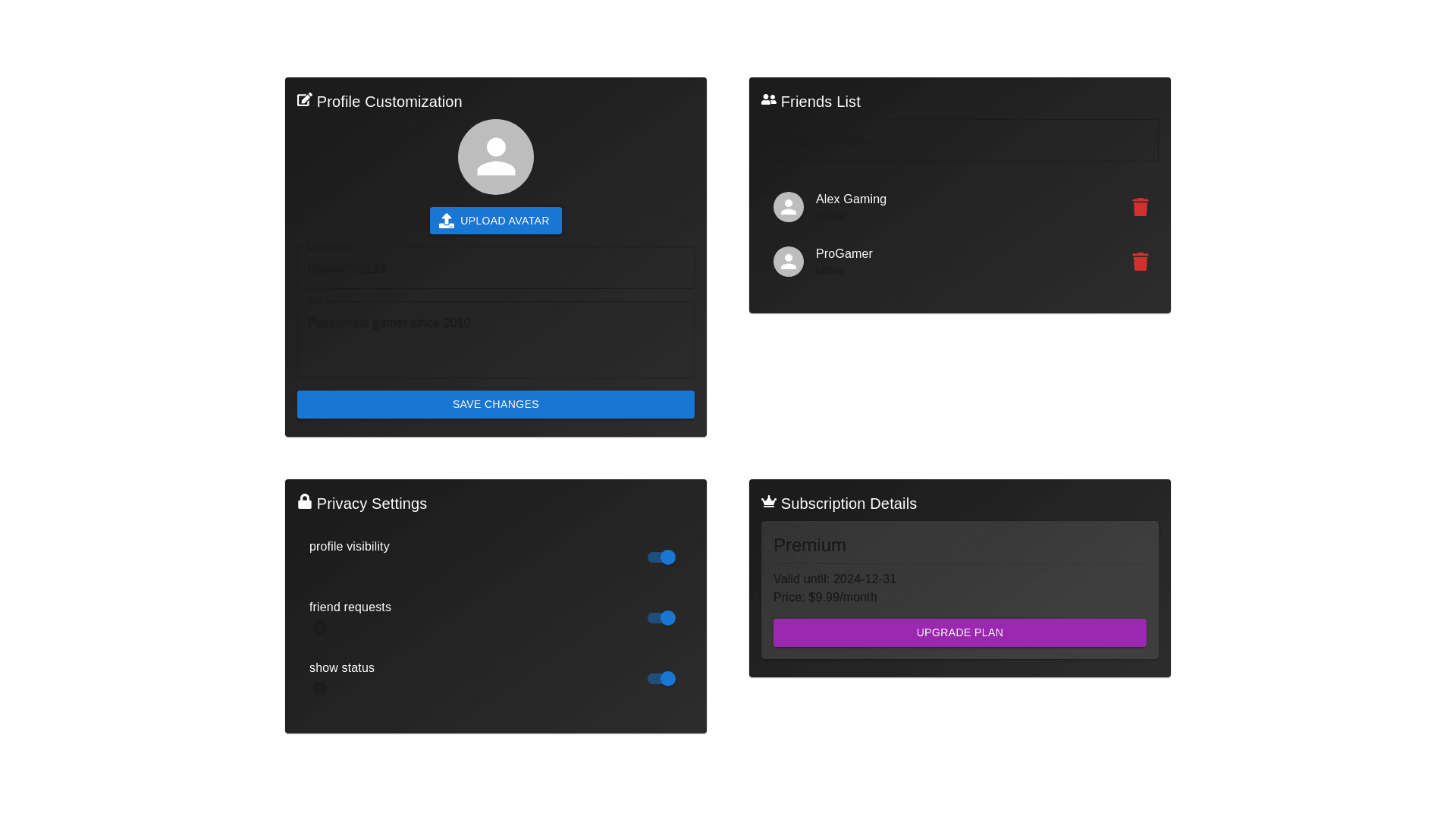Focus the search friends input field
1456x819 pixels.
tap(959, 140)
